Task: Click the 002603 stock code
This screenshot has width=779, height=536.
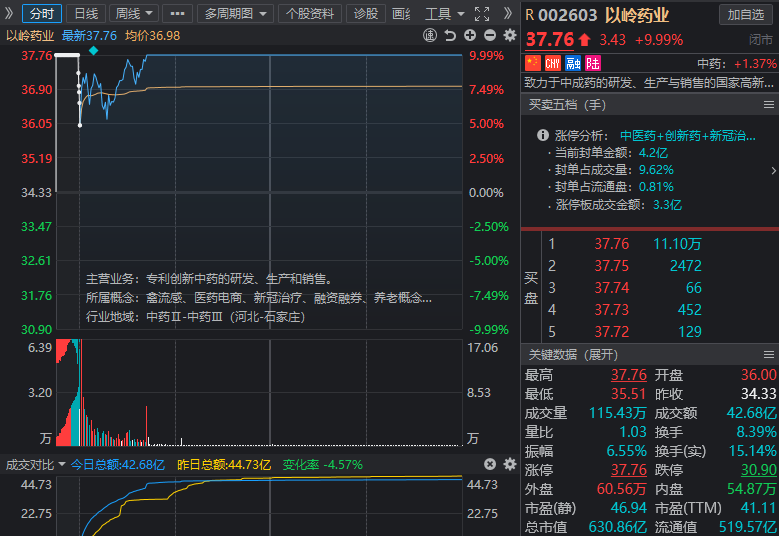Action: tap(567, 15)
